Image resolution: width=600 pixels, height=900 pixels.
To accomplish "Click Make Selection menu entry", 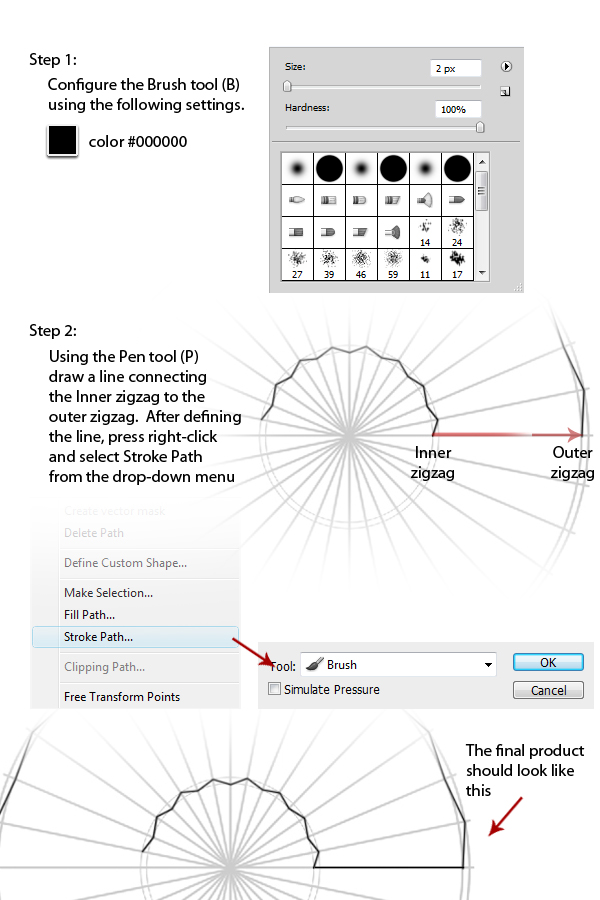I will pos(108,593).
